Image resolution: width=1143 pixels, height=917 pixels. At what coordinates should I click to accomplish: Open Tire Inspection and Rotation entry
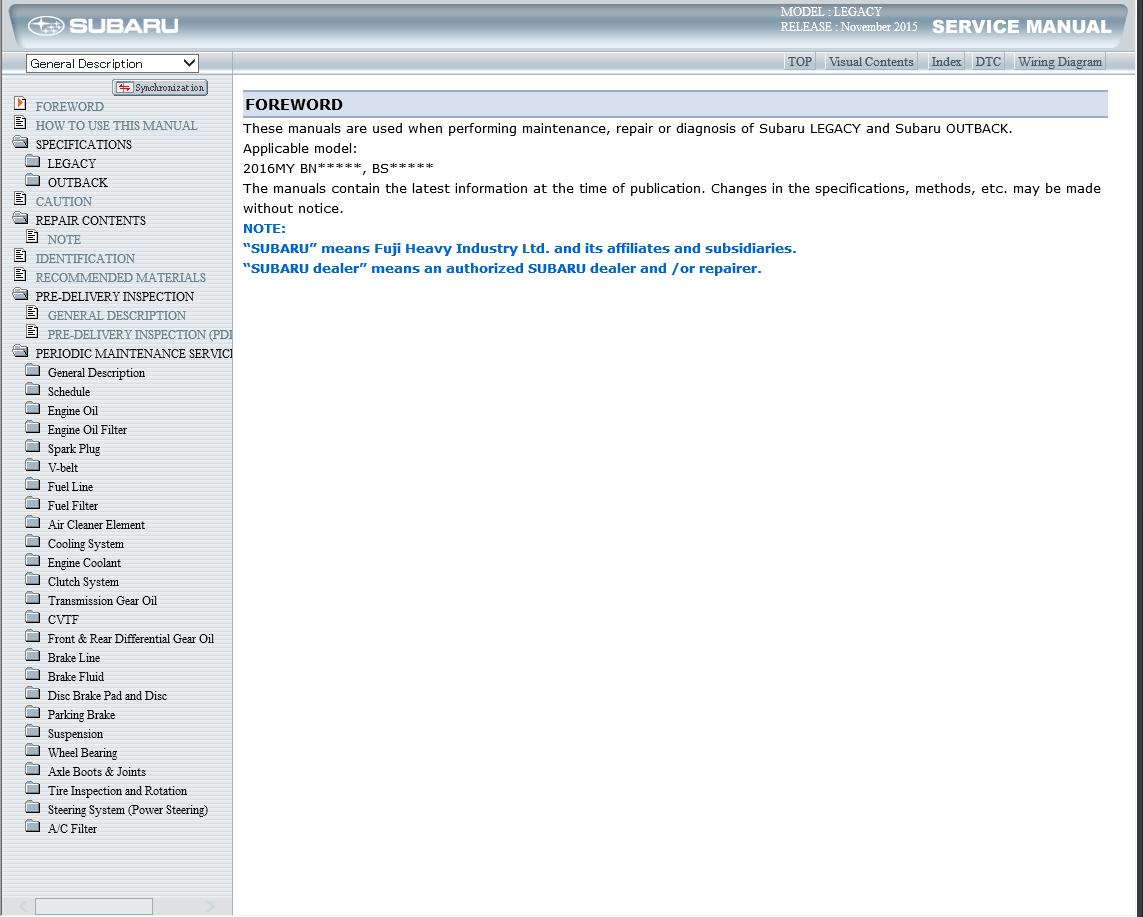[117, 790]
